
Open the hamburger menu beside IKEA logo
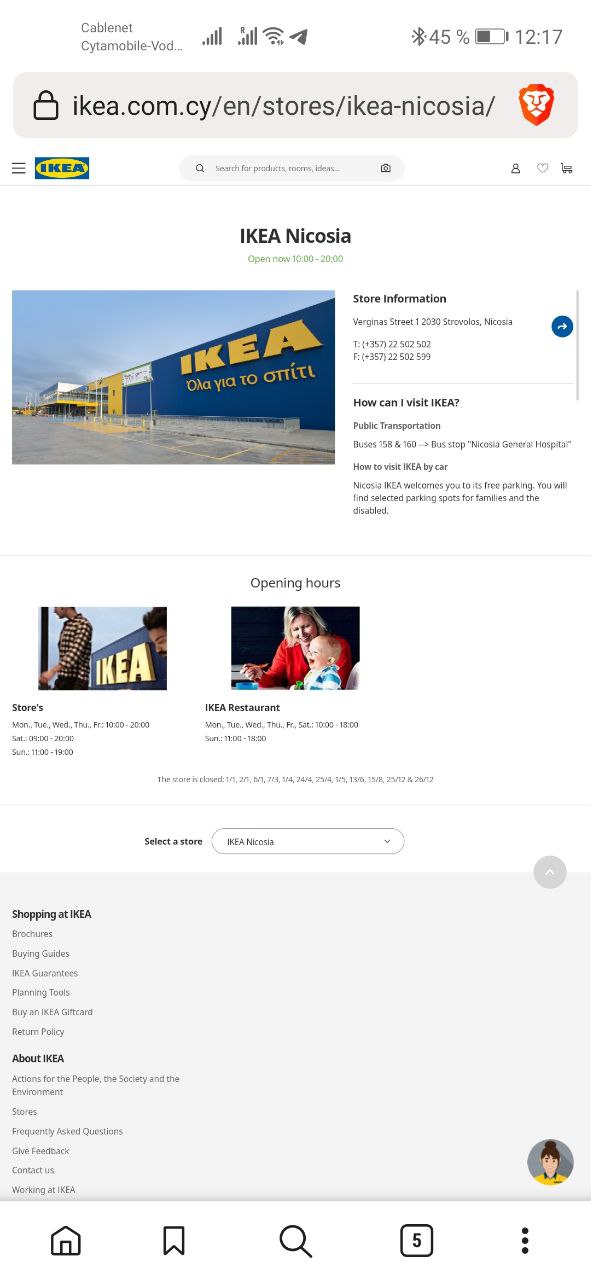coord(18,168)
